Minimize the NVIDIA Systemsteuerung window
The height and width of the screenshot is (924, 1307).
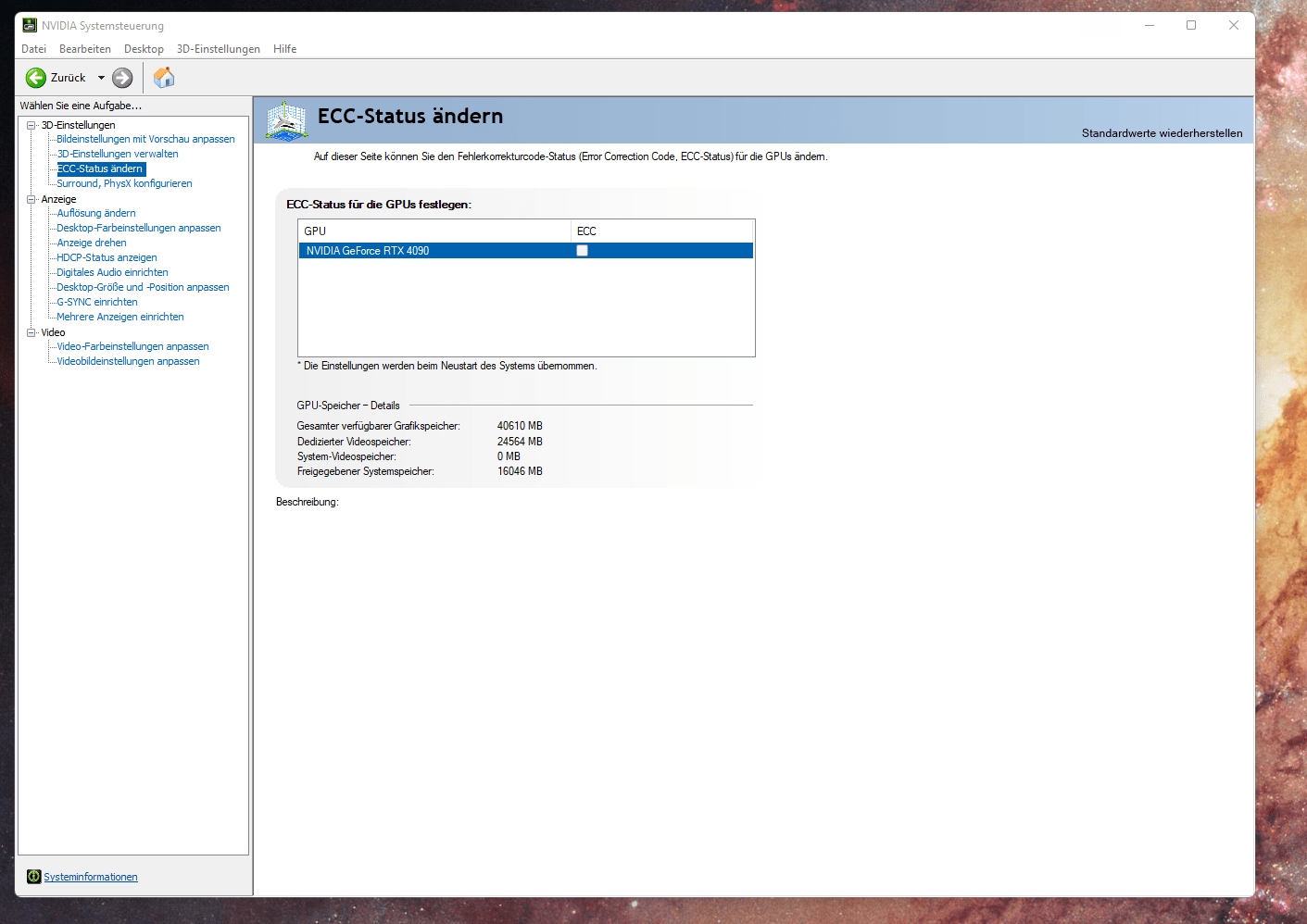click(x=1150, y=25)
